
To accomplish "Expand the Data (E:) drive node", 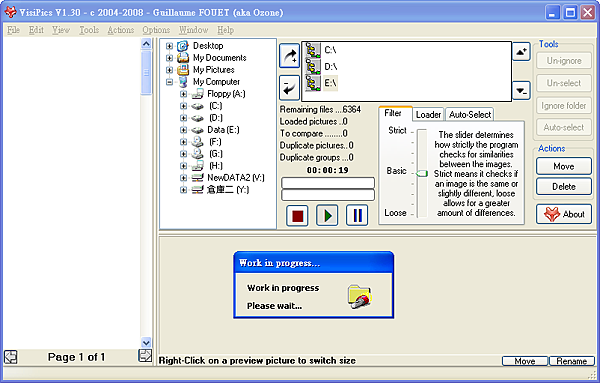I will click(x=183, y=130).
